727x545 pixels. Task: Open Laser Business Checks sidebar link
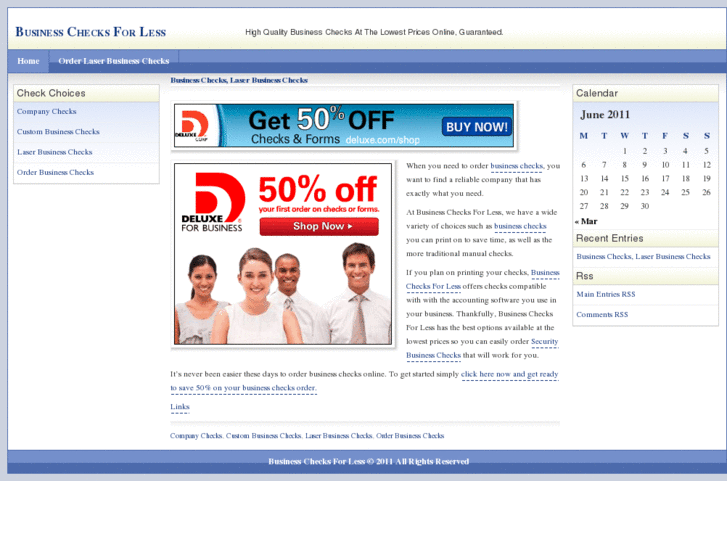(x=54, y=152)
